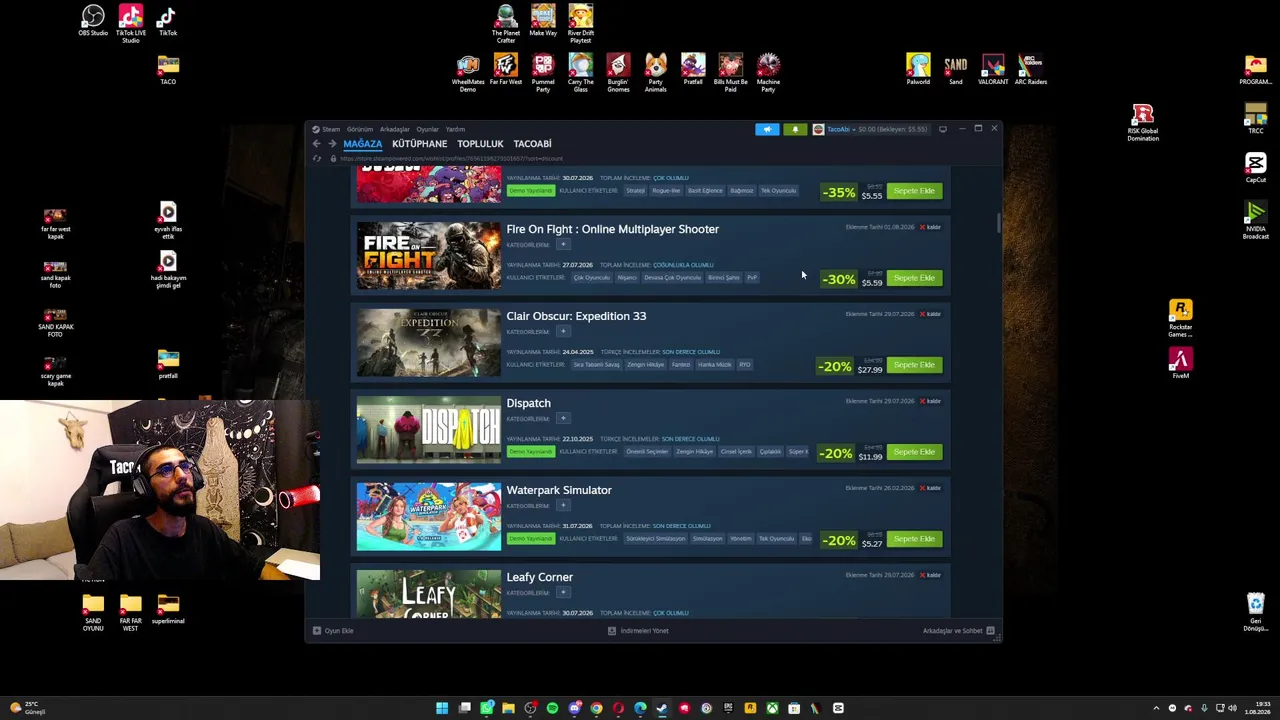Remove Waterpark Simulator from wishlist

pos(930,488)
